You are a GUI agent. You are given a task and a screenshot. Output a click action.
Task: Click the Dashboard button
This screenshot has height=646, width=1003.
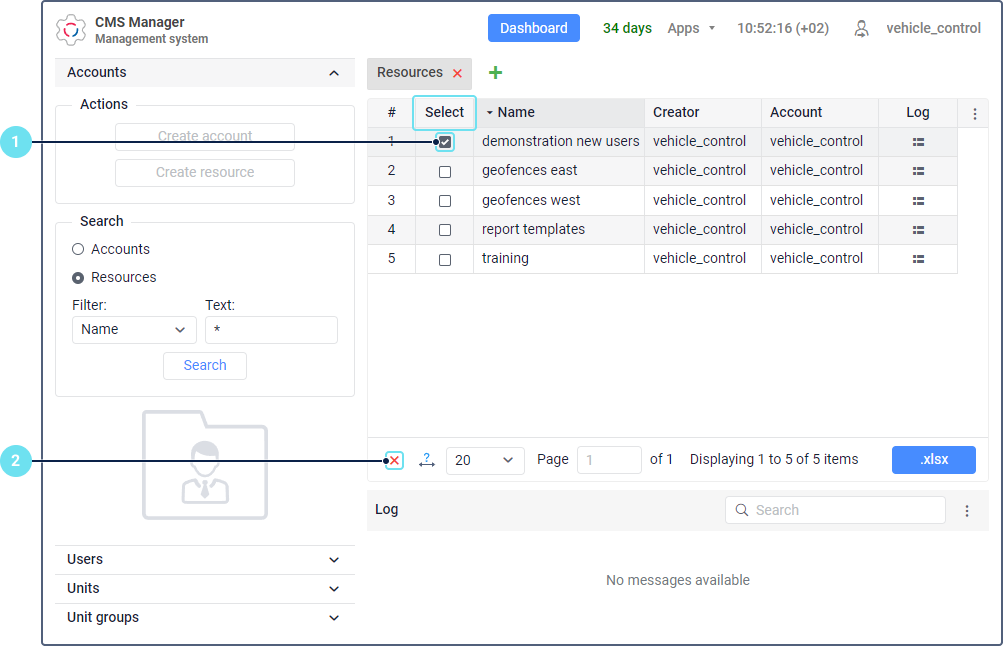click(534, 28)
